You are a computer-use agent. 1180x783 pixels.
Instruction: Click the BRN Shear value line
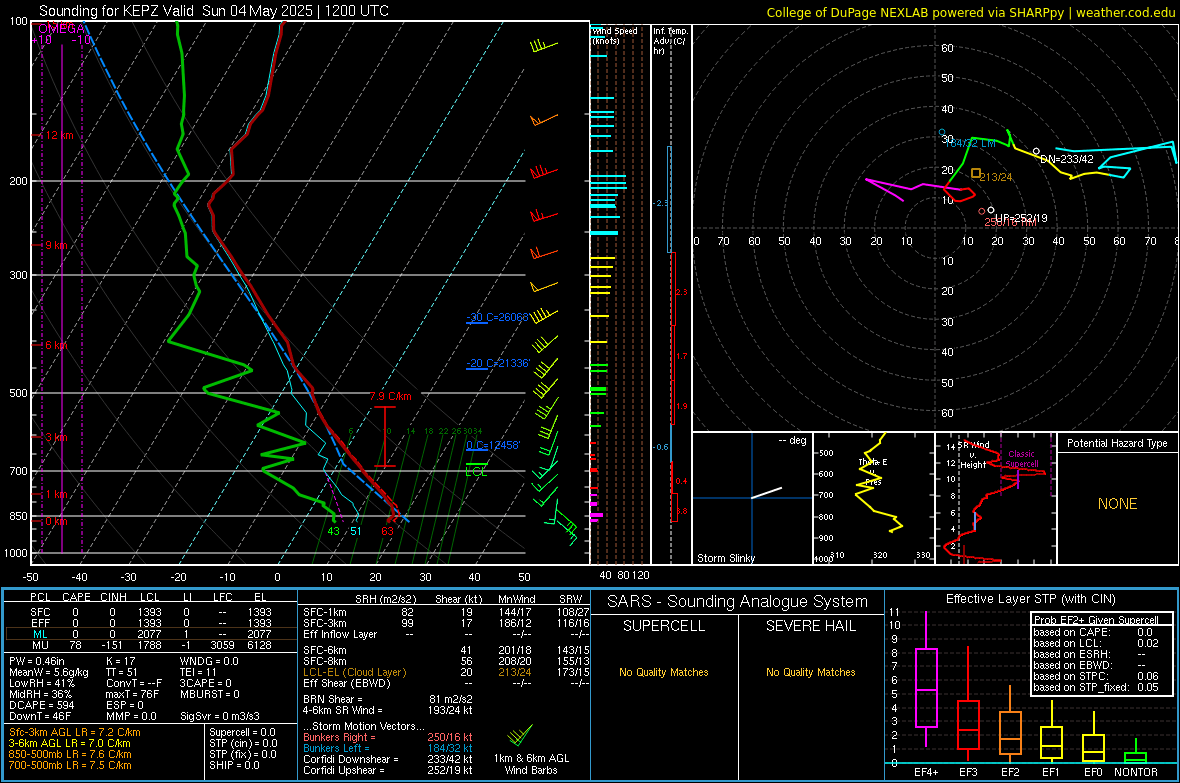click(388, 699)
